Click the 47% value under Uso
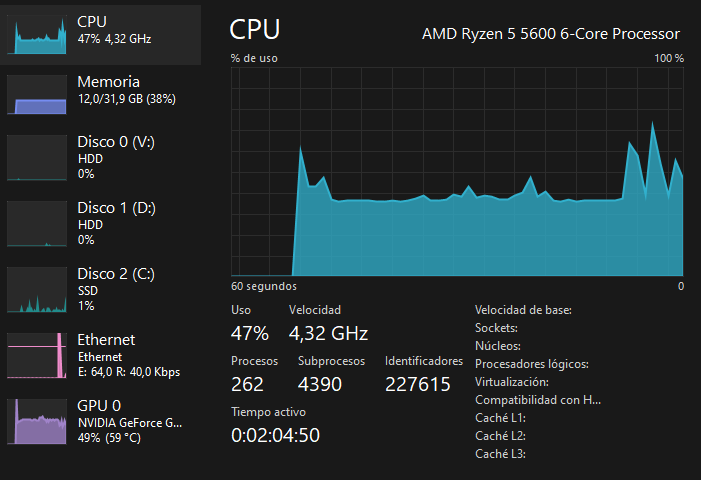 pyautogui.click(x=250, y=333)
